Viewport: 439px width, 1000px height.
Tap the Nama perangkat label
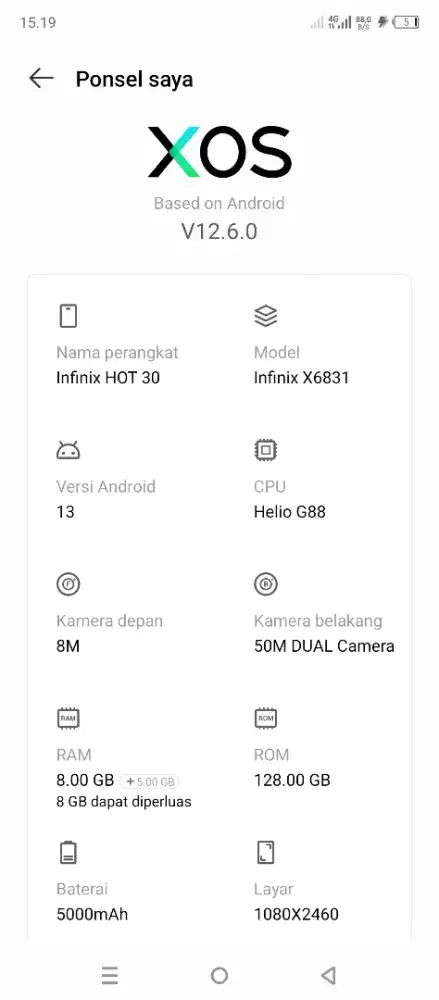117,353
